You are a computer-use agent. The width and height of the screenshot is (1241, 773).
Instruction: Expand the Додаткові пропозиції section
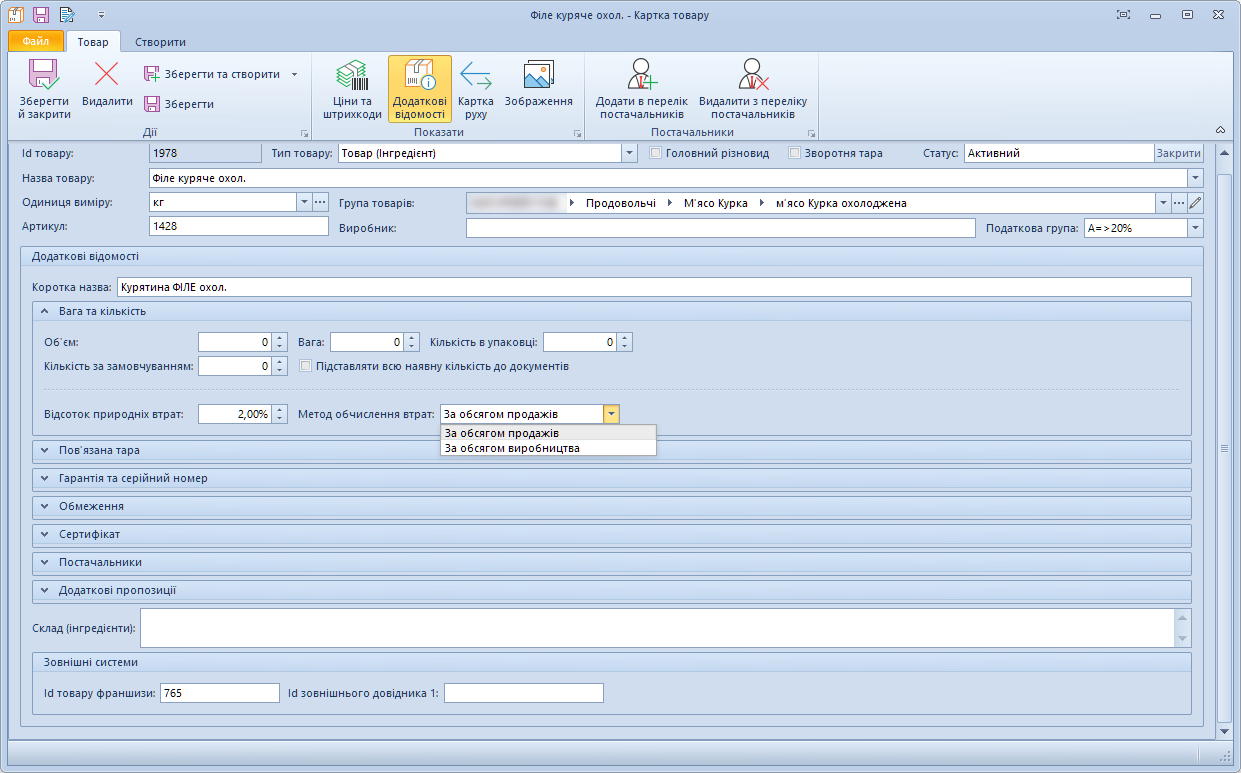tap(45, 590)
